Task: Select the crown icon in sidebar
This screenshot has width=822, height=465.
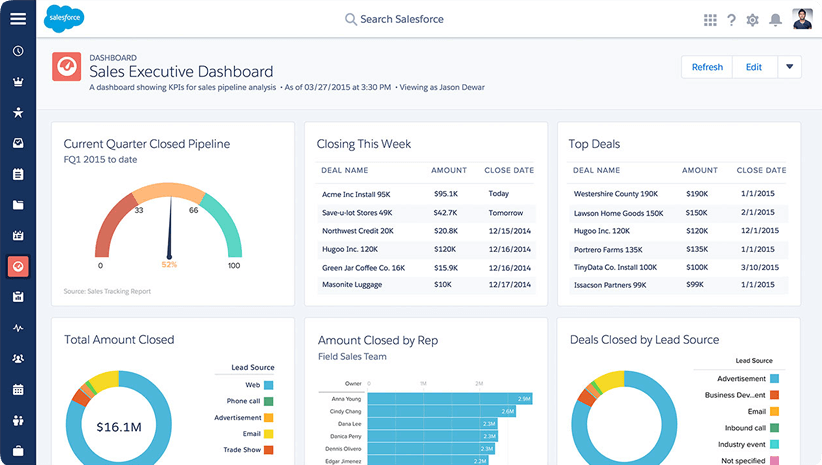Action: 18,82
